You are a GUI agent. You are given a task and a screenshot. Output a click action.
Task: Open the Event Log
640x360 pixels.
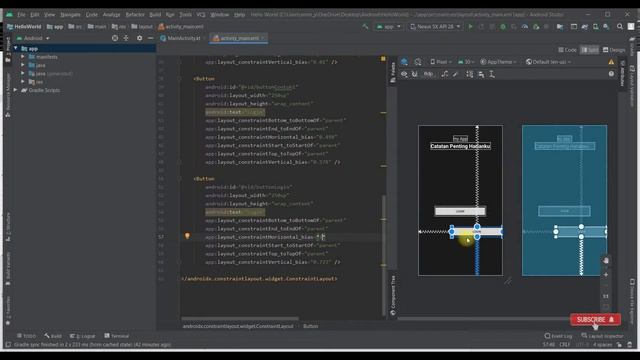pyautogui.click(x=558, y=336)
